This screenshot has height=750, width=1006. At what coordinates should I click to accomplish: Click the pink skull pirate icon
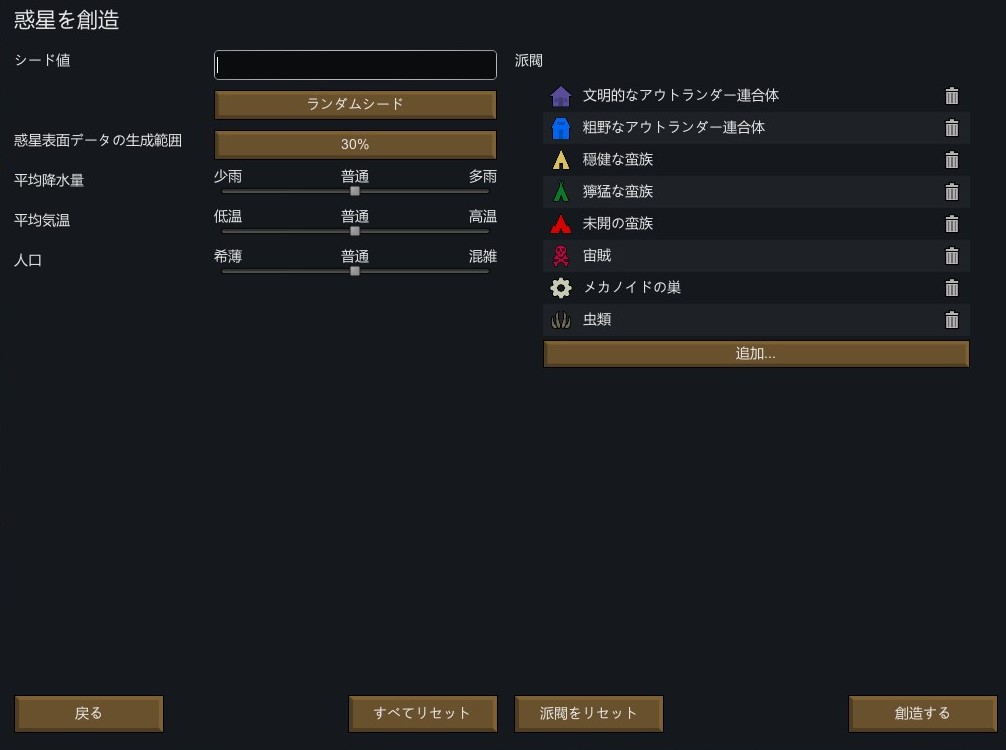[561, 256]
